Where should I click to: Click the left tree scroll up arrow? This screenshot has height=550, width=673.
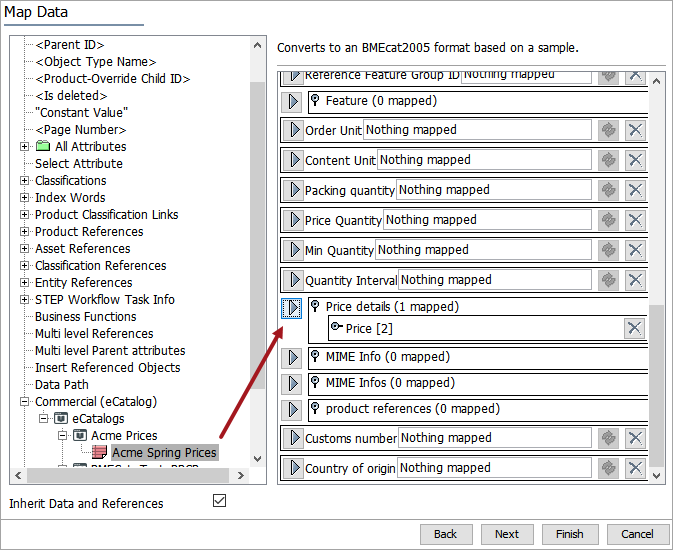click(x=258, y=45)
